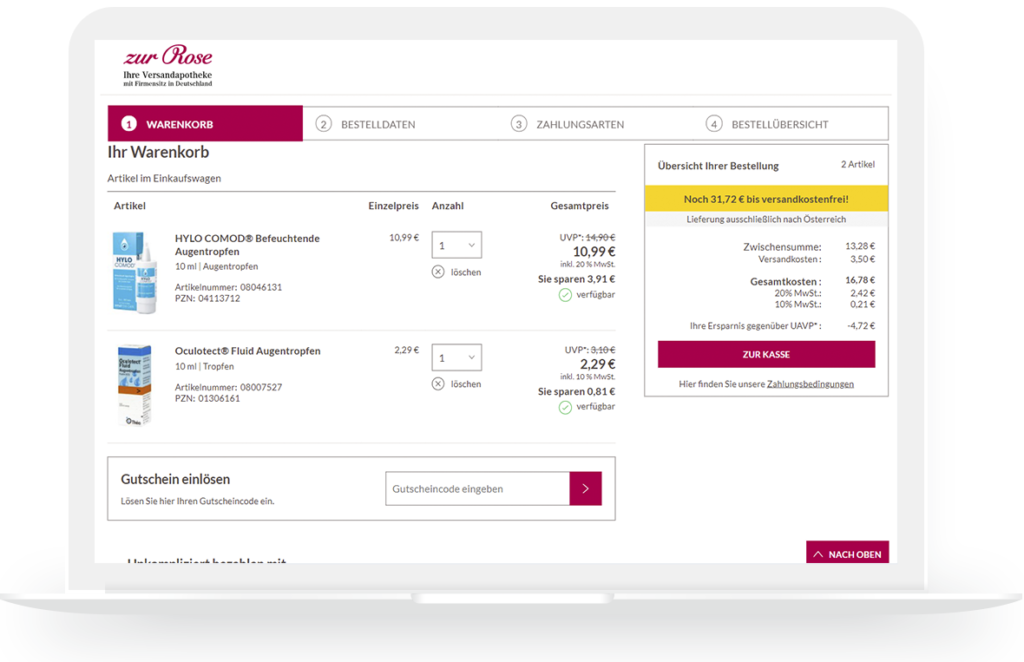Go to Bestelldaten step tab
Viewport: 1024px width, 662px height.
[x=377, y=125]
